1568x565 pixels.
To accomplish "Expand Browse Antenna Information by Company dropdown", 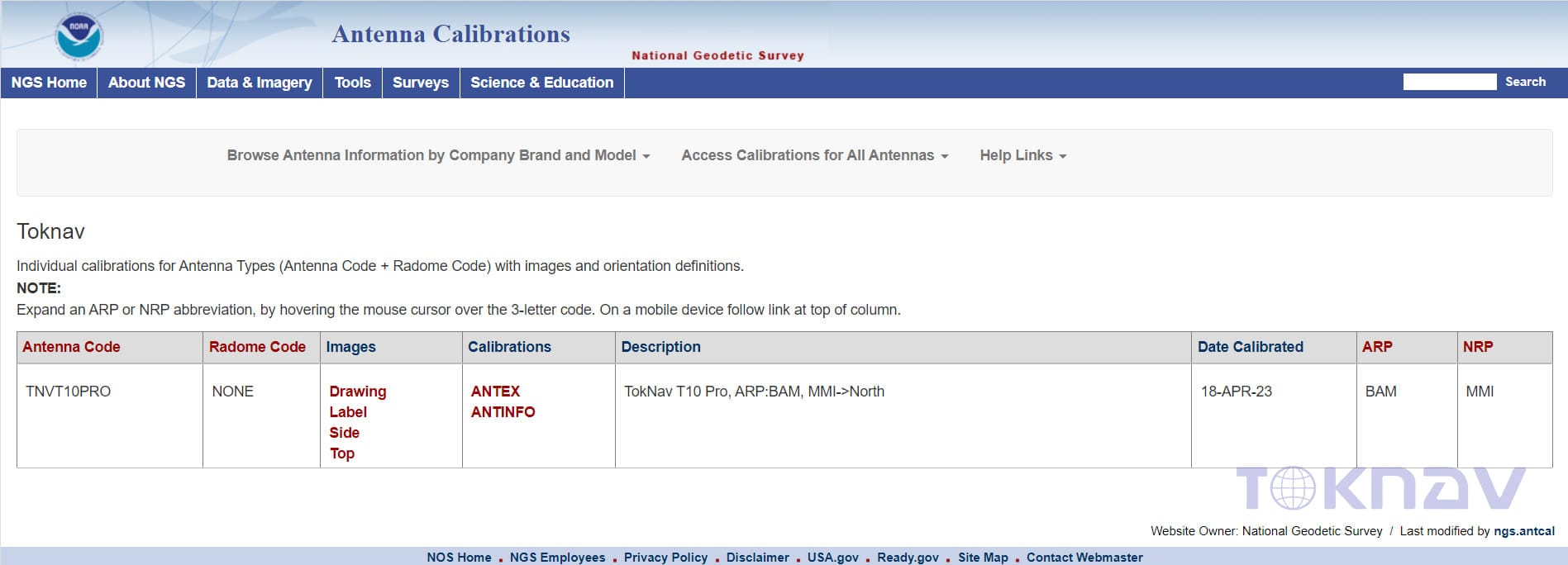I will pyautogui.click(x=438, y=155).
